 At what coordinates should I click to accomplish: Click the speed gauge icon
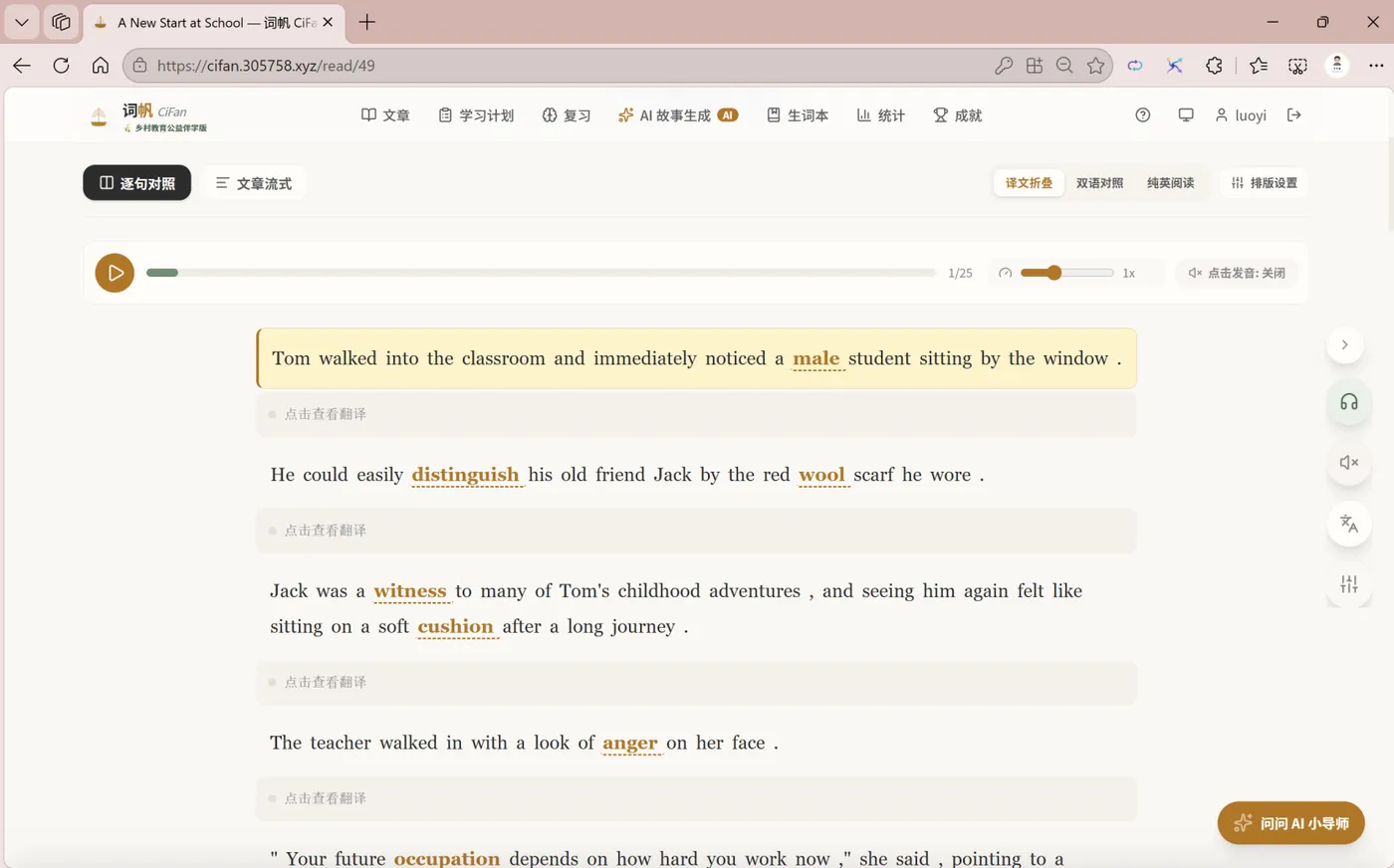1006,273
